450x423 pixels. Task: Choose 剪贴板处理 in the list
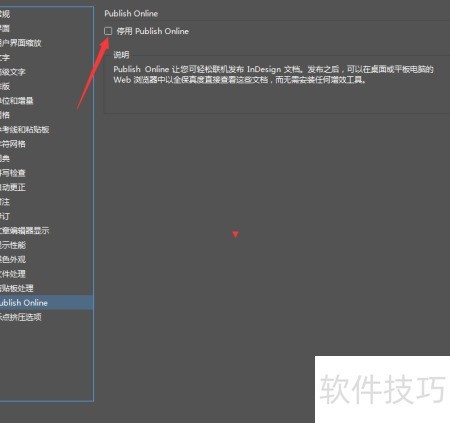tap(17, 288)
